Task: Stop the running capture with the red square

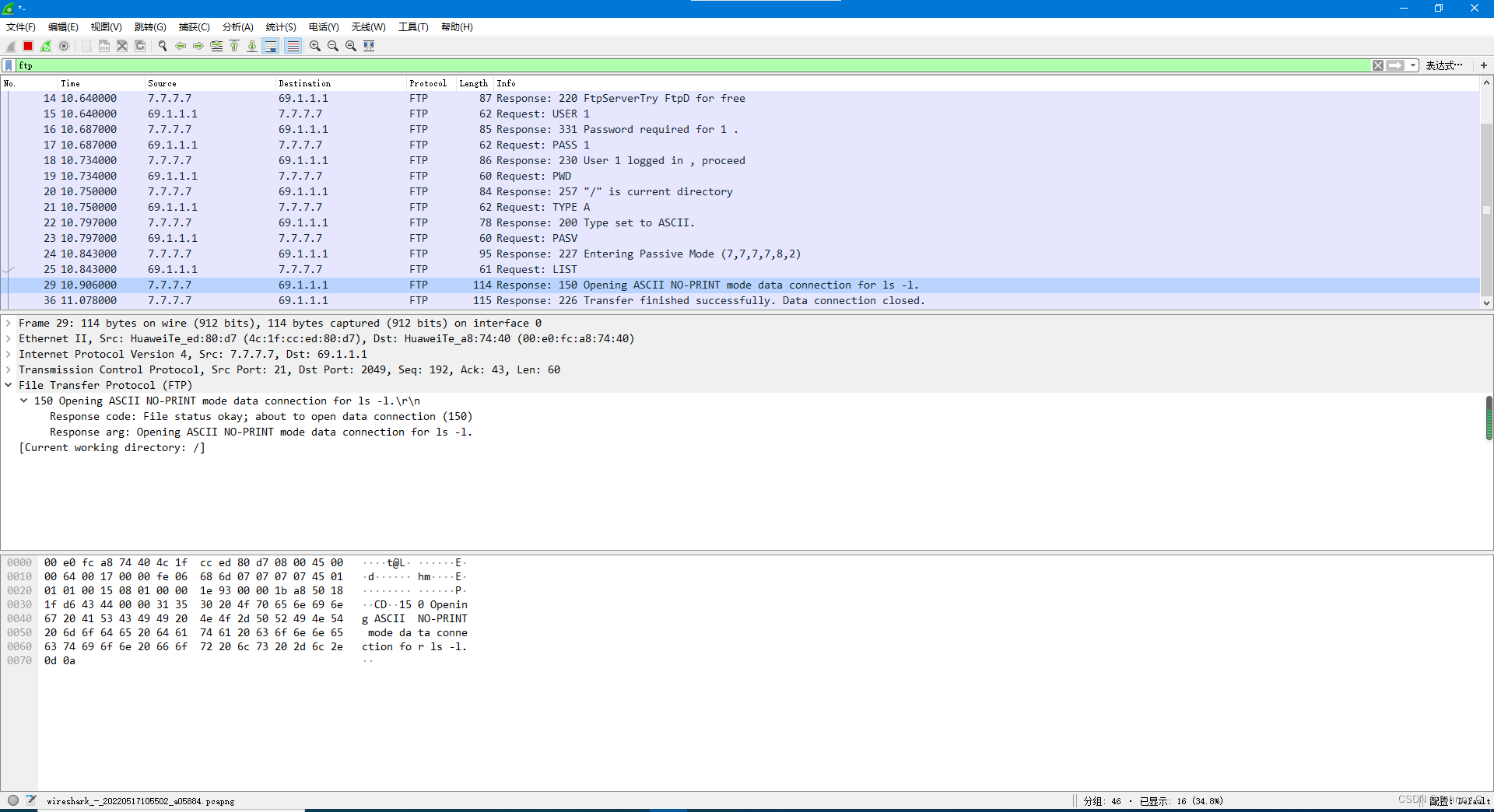Action: tap(28, 46)
